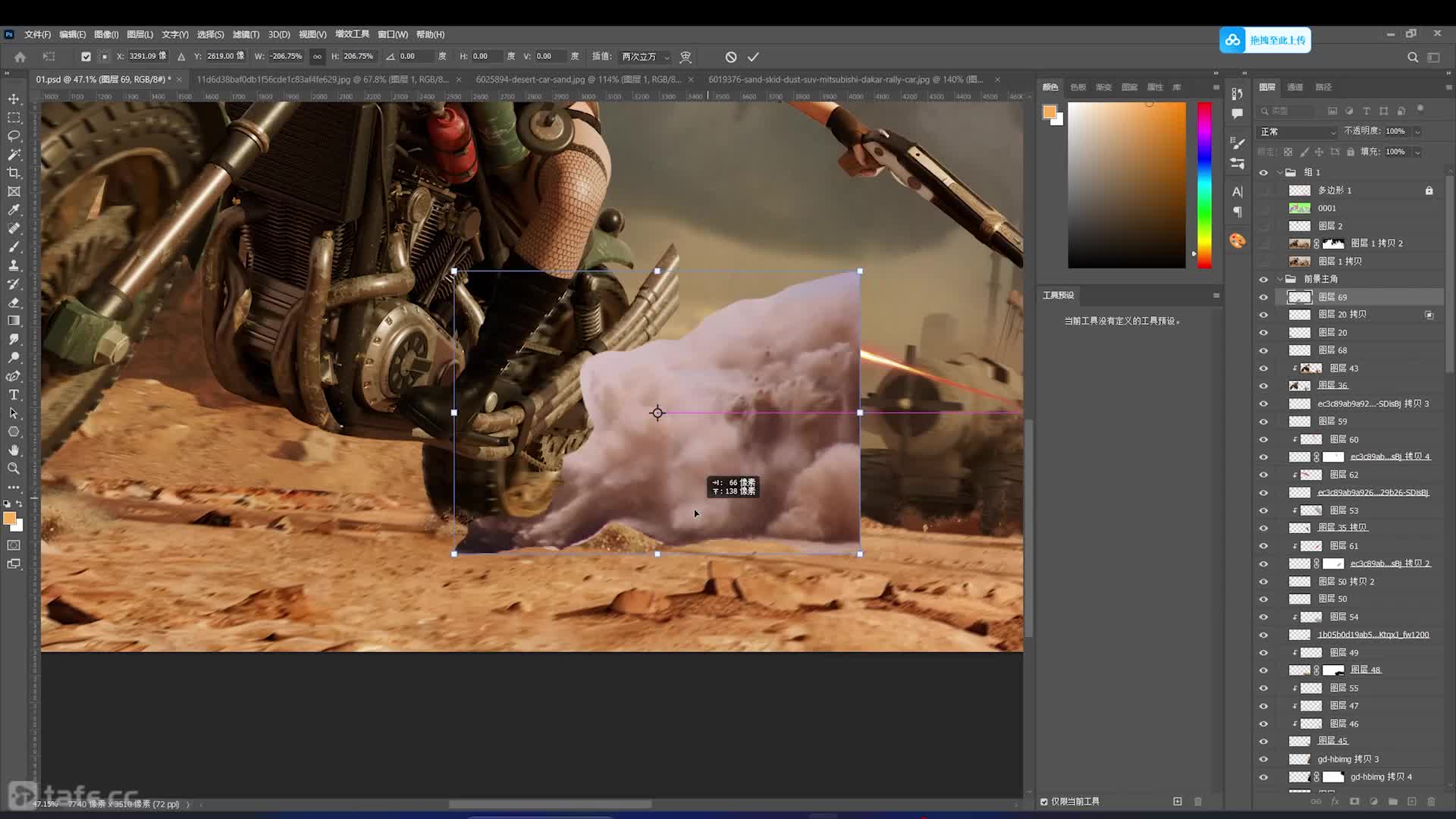Image resolution: width=1456 pixels, height=819 pixels.
Task: Switch to the 6025894-desert-car-sand.jpg document tab
Action: pyautogui.click(x=578, y=80)
